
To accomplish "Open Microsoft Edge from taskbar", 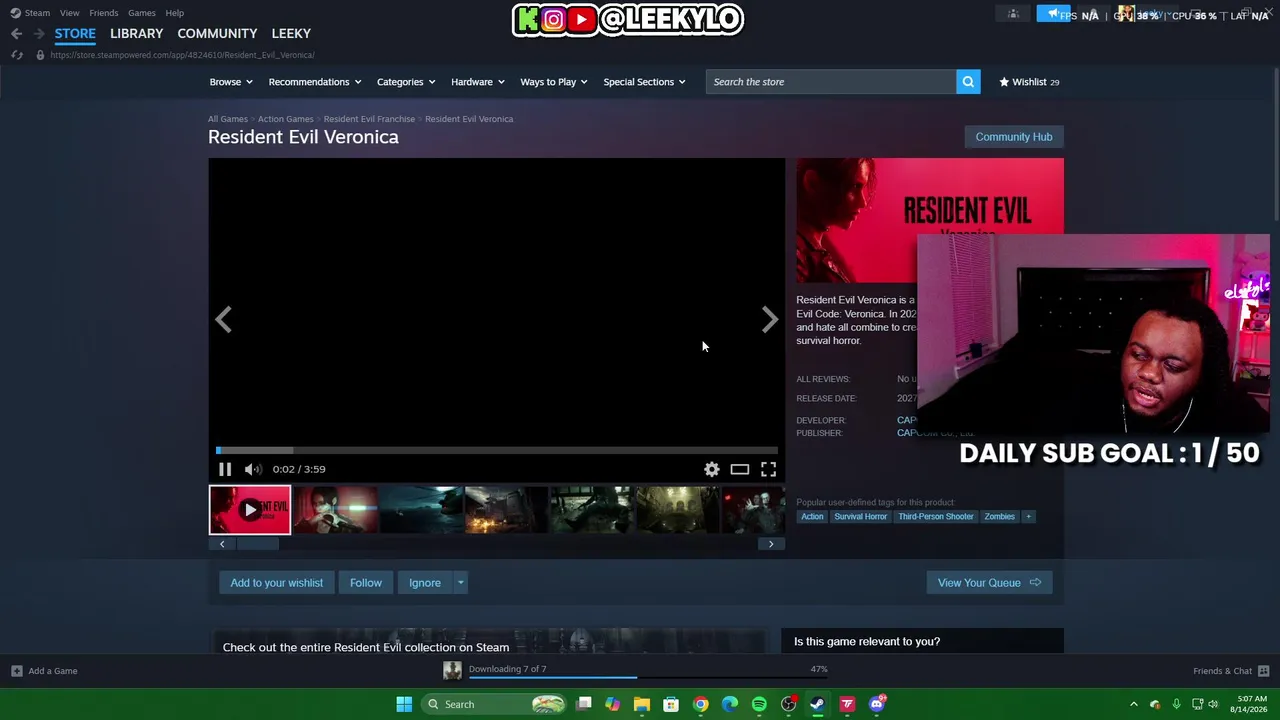I will pos(730,704).
